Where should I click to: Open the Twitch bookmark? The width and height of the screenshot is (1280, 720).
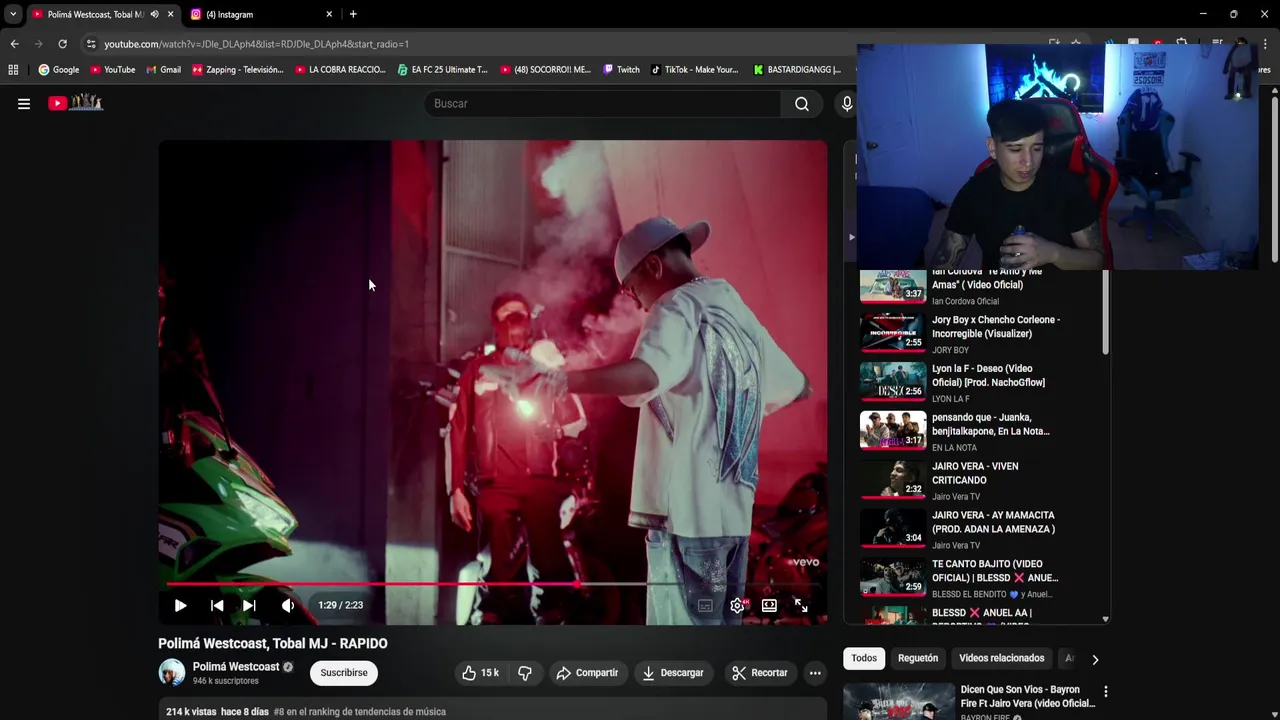pos(621,70)
